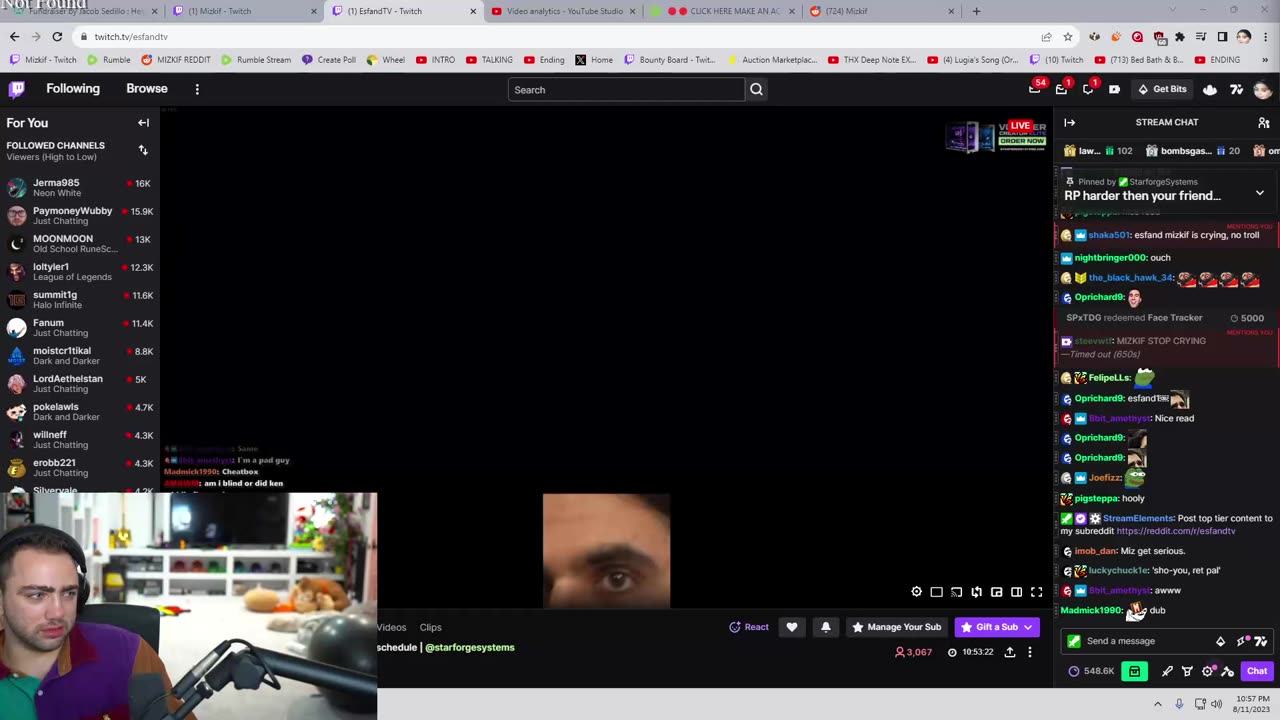The height and width of the screenshot is (720, 1280).
Task: Open notifications inbox with badge
Action: coord(1061,89)
